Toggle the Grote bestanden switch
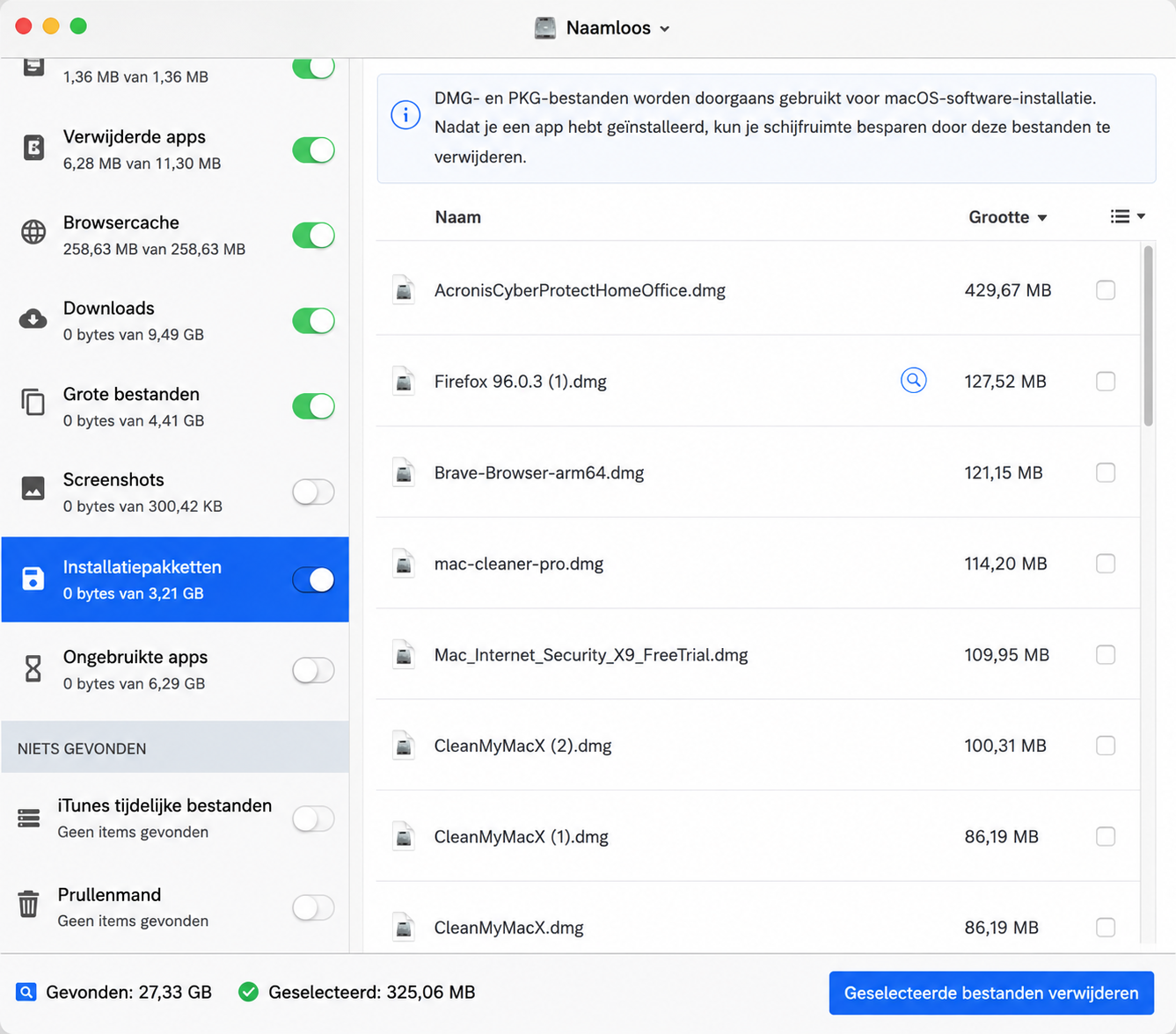 point(313,406)
